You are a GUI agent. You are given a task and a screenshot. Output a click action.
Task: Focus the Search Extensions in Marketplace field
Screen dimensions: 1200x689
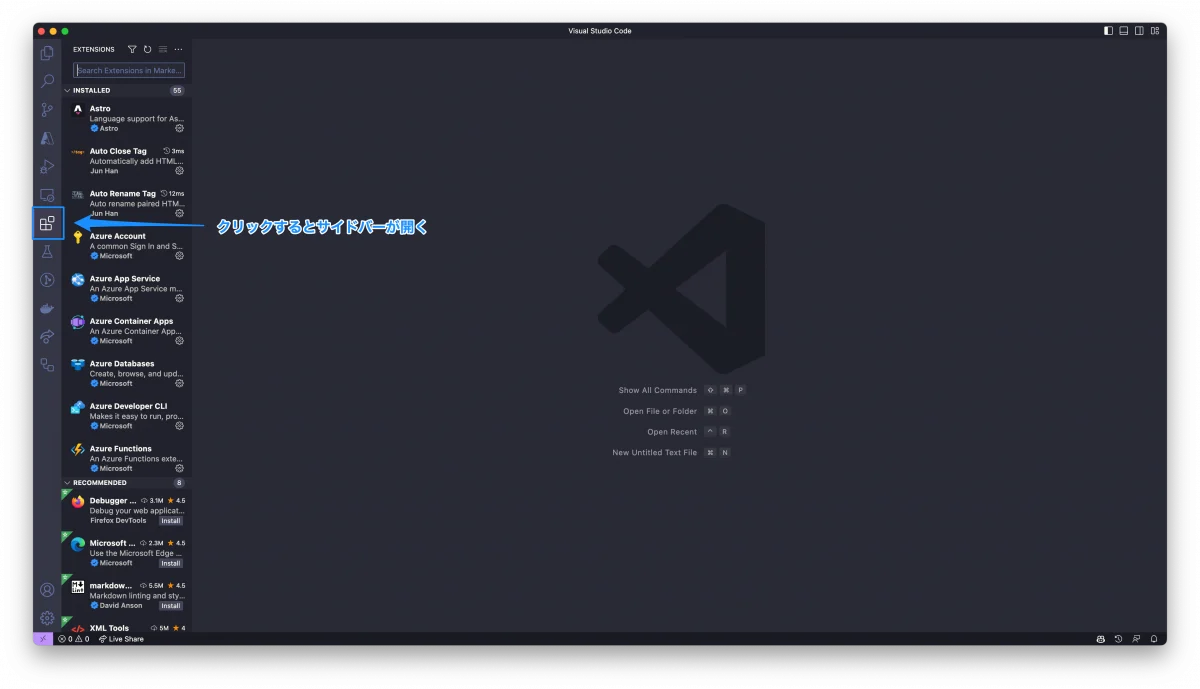coord(129,71)
